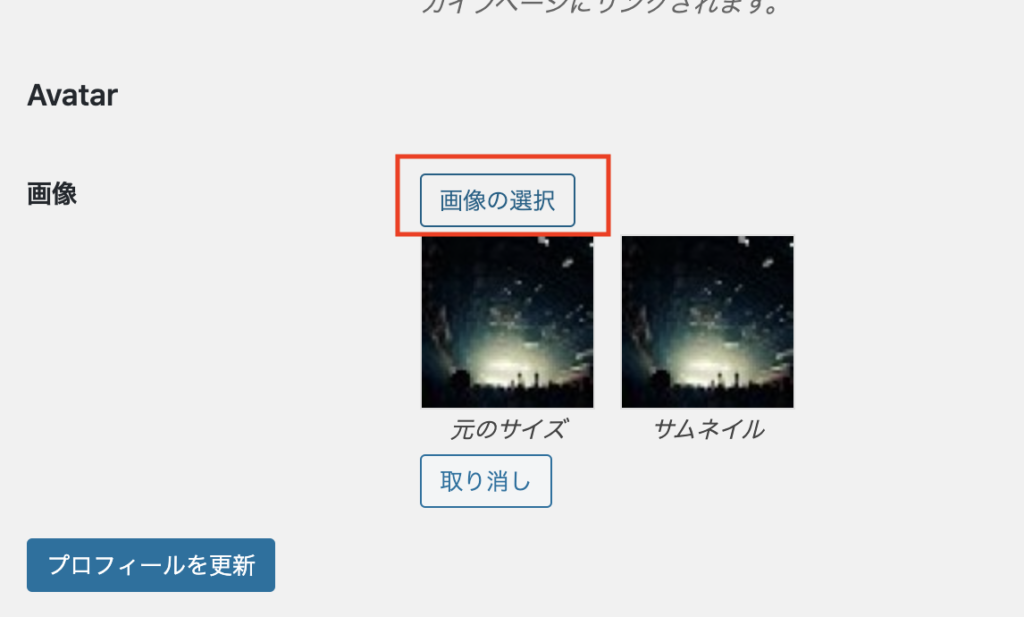Click the 画像 field label

click(x=52, y=194)
